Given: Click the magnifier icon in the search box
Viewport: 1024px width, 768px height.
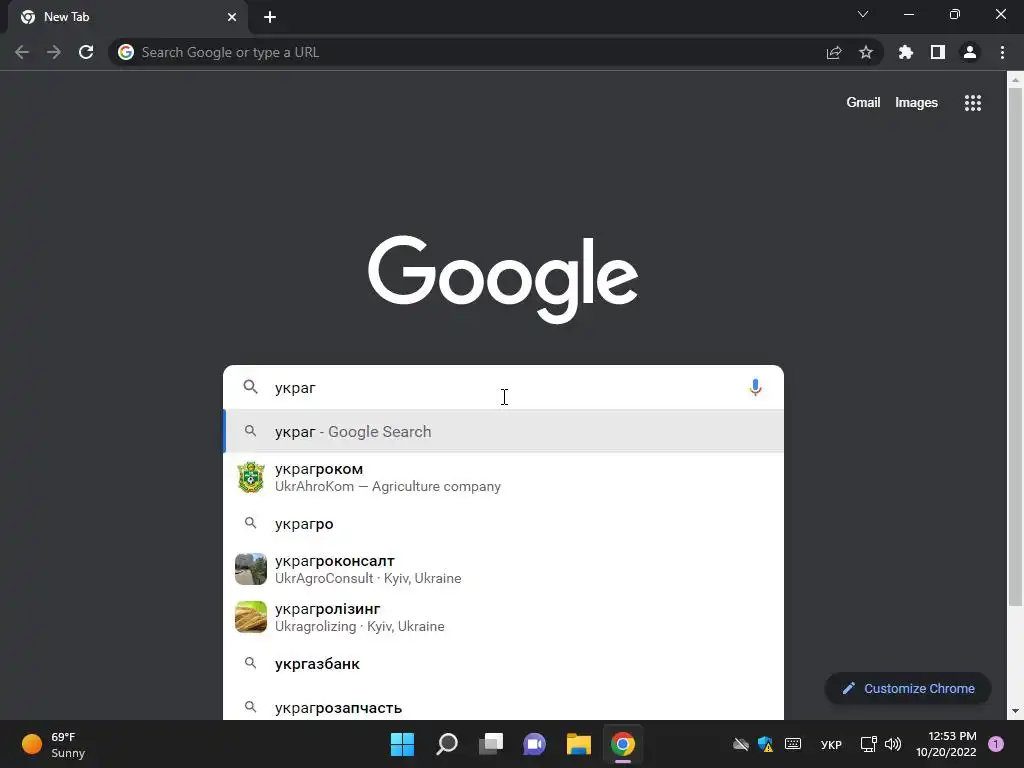Looking at the screenshot, I should click(250, 387).
